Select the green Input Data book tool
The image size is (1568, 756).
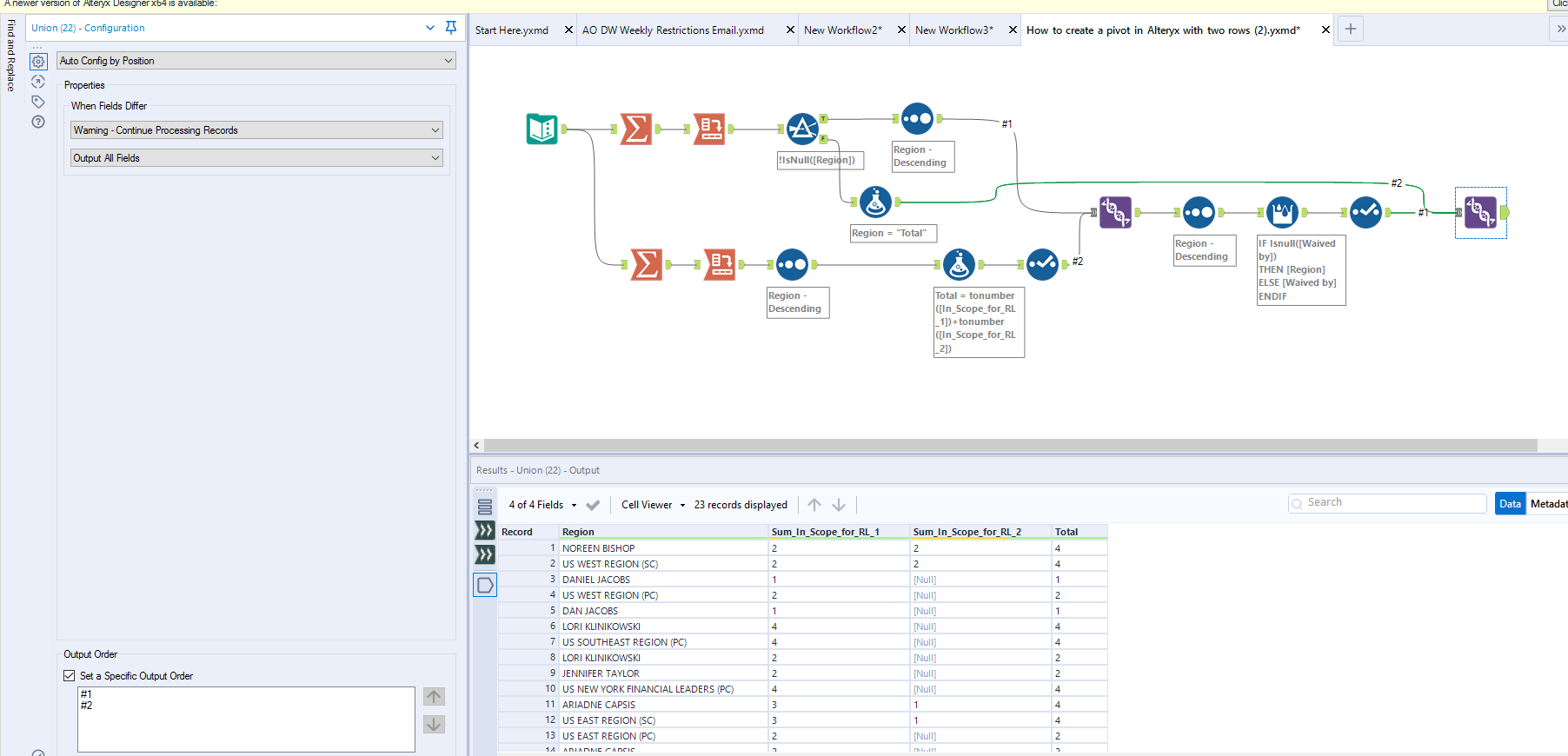pos(541,129)
